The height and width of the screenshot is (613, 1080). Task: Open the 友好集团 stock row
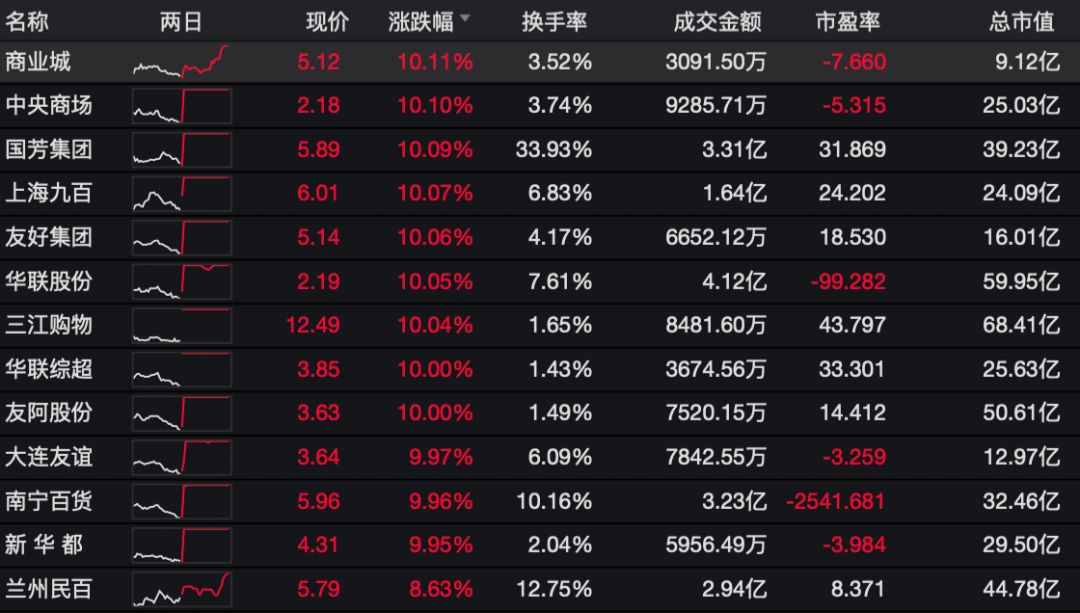point(48,237)
